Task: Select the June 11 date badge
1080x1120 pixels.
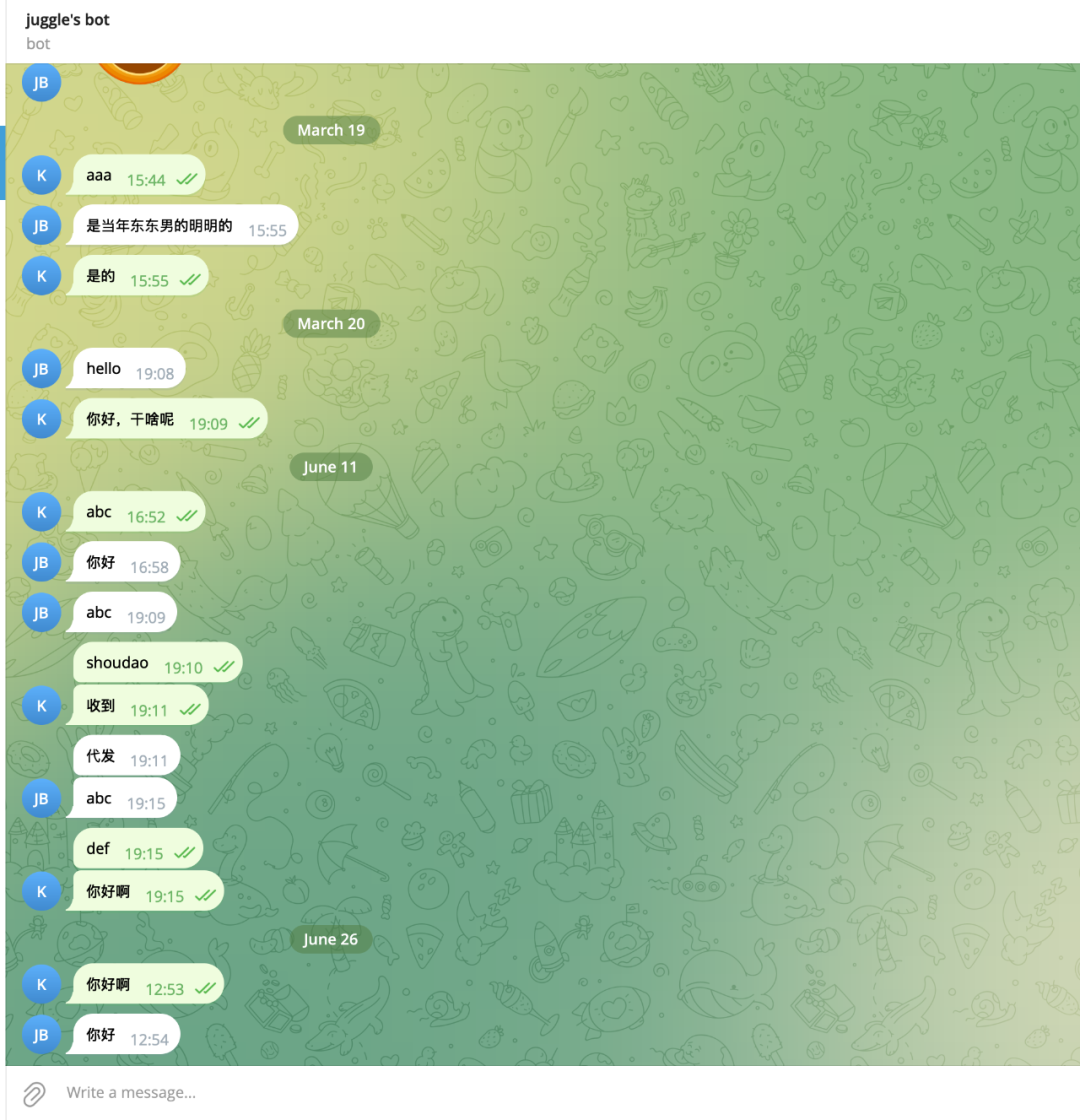Action: (330, 467)
